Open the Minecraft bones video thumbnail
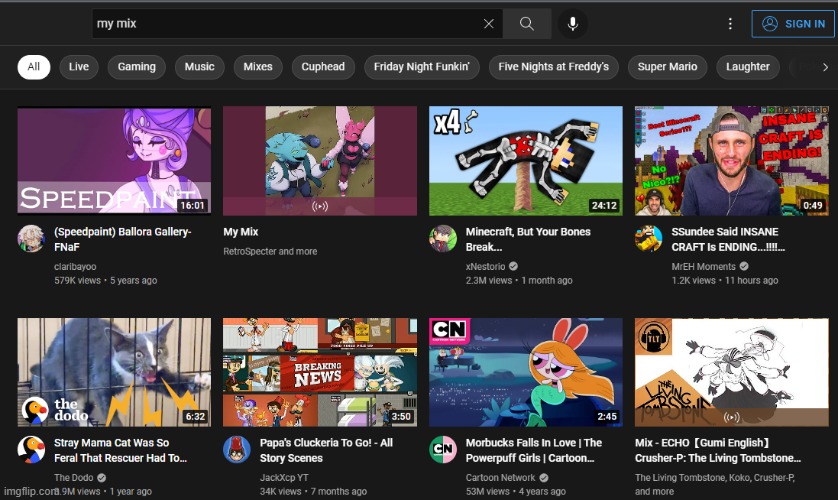The width and height of the screenshot is (838, 500). 526,161
